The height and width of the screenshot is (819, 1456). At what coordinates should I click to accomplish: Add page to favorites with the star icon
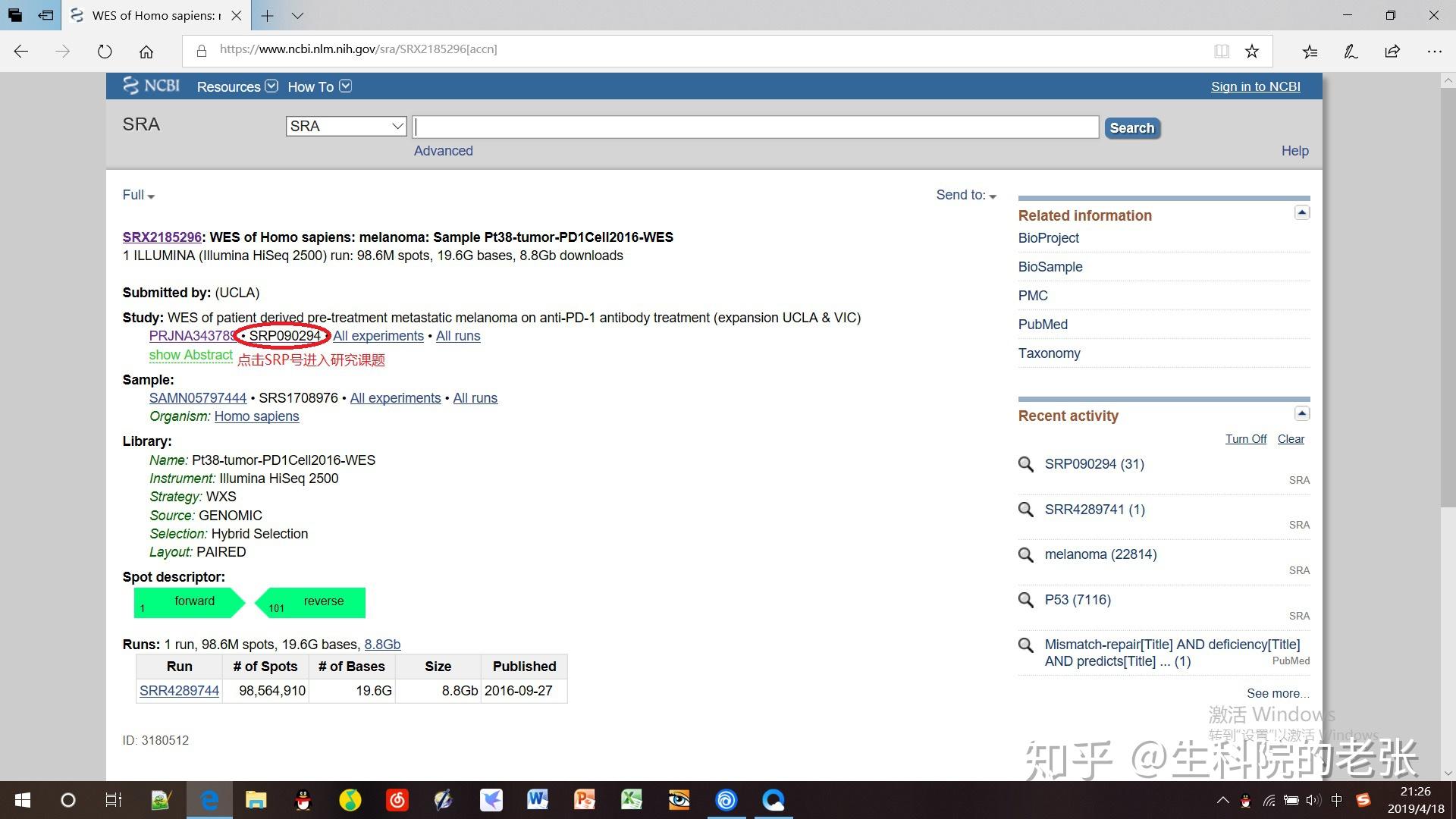(x=1252, y=50)
